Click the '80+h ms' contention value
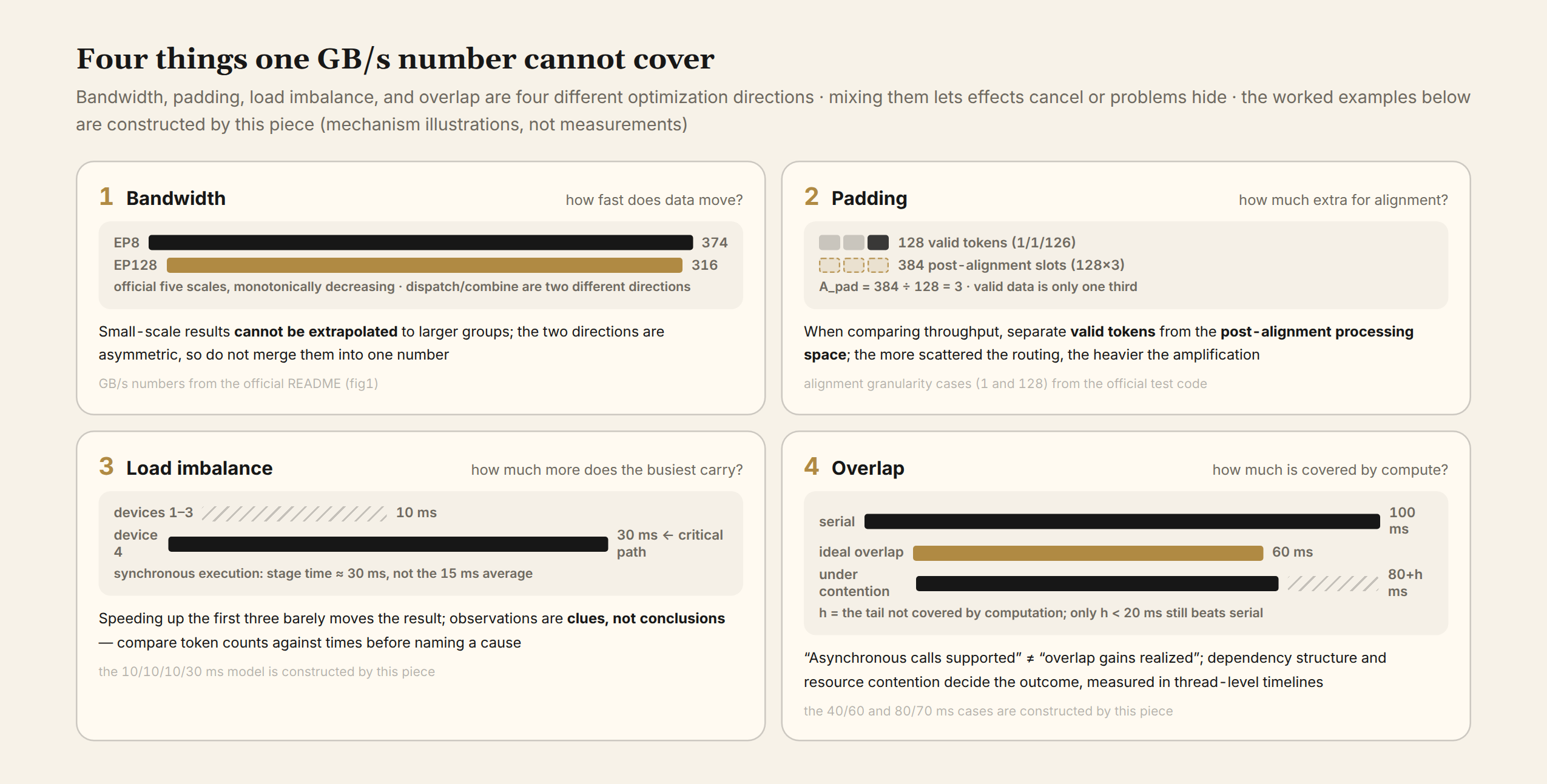 (1405, 583)
